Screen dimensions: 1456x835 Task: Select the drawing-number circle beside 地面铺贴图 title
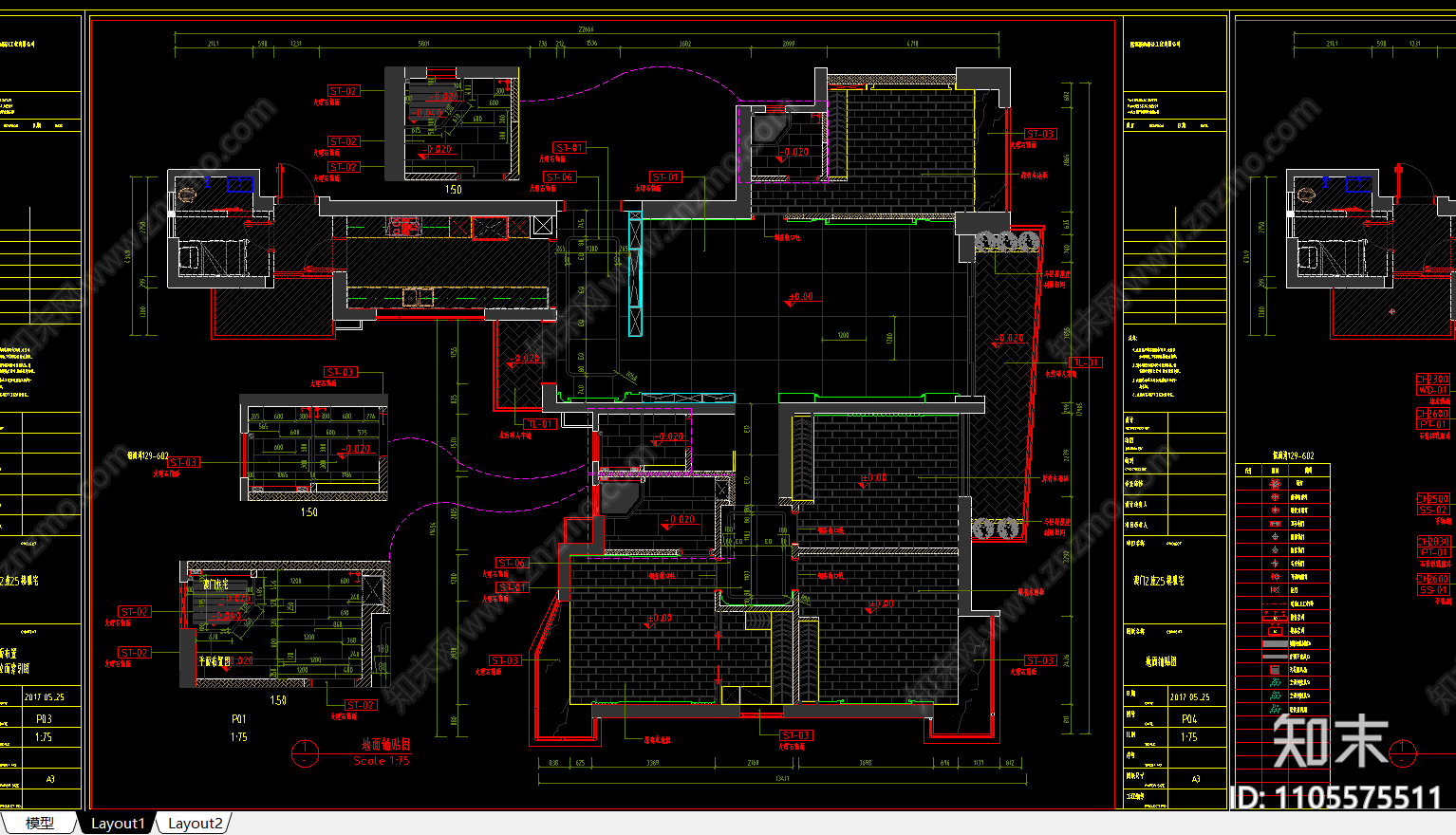click(305, 753)
